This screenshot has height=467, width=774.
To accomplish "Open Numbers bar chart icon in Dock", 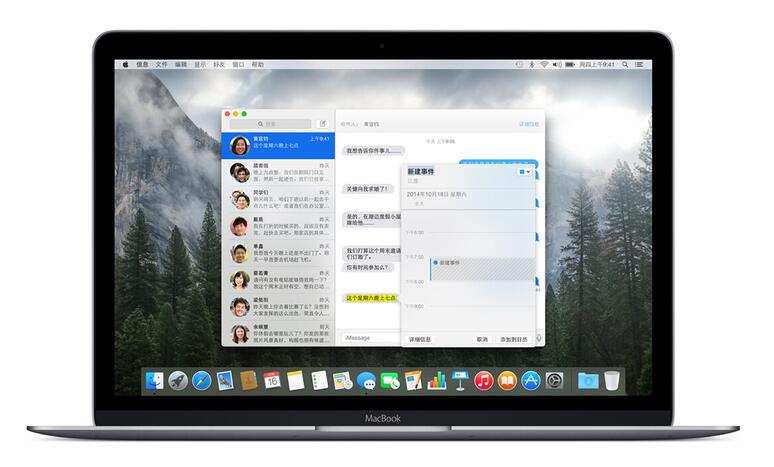I will pyautogui.click(x=437, y=381).
